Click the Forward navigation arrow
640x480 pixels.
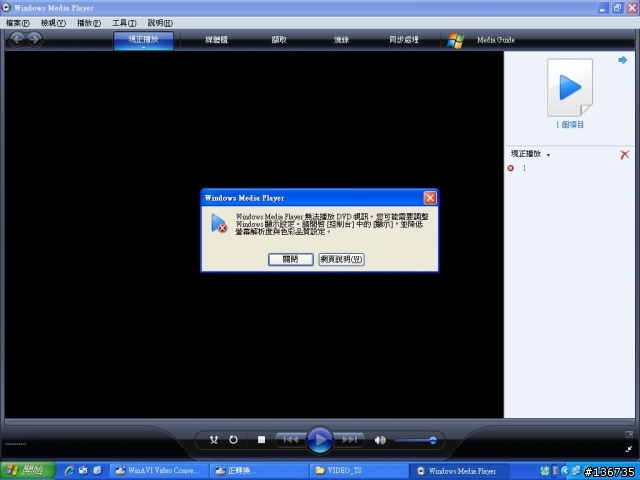click(35, 39)
